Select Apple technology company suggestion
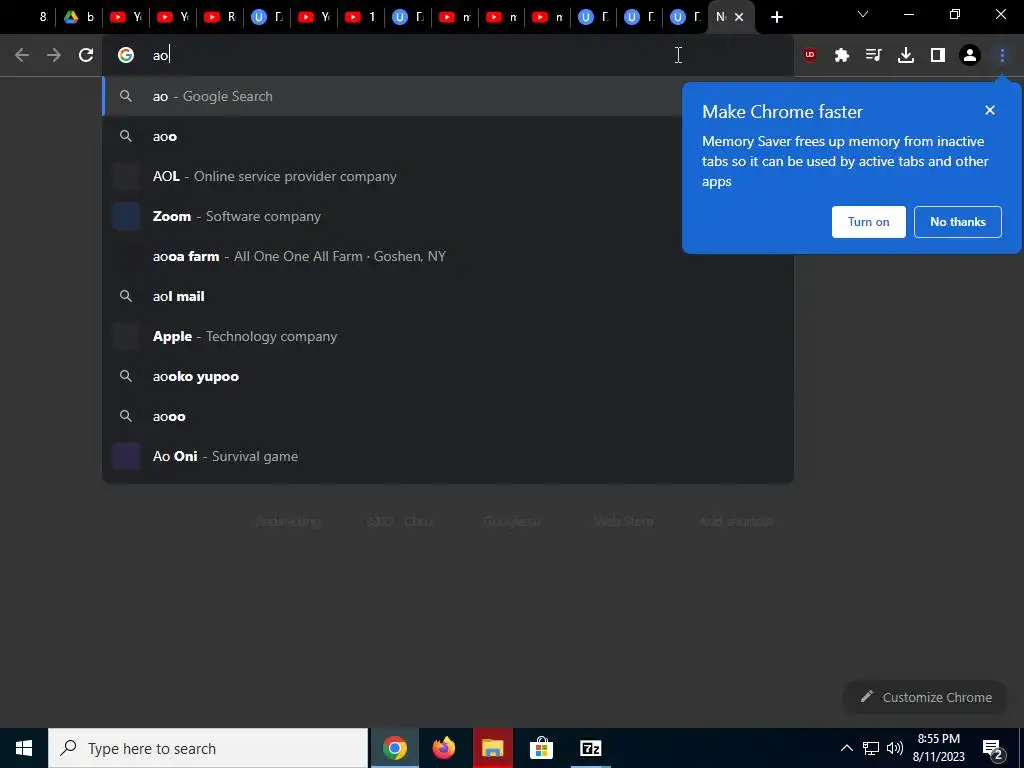This screenshot has width=1024, height=768. click(x=448, y=336)
